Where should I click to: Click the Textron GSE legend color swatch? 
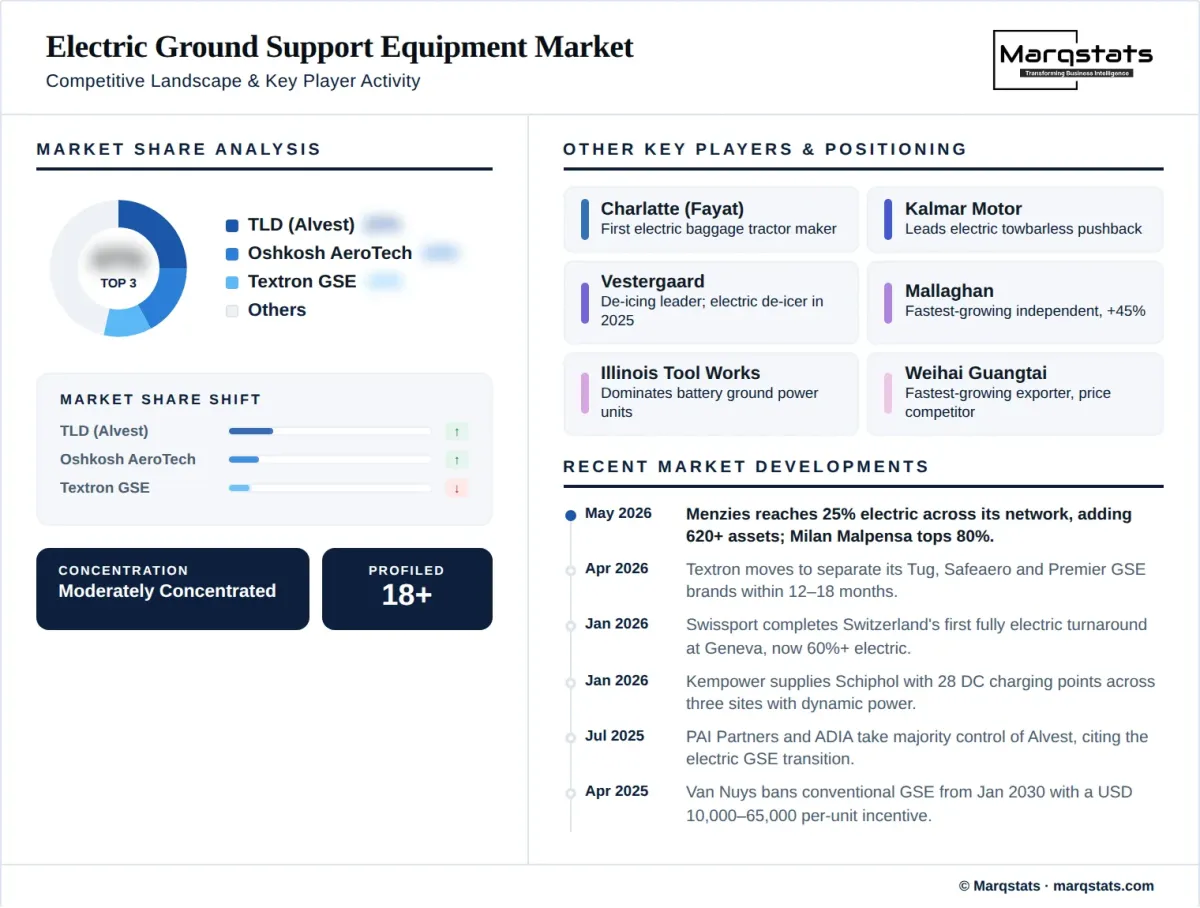pyautogui.click(x=232, y=282)
